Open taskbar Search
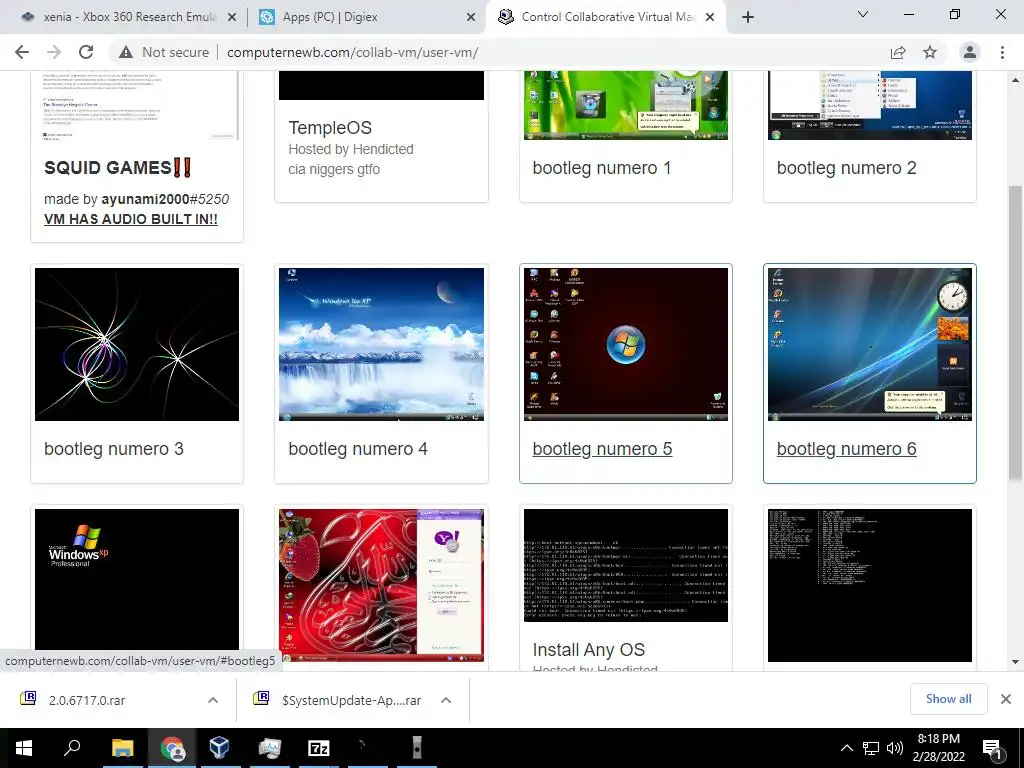This screenshot has height=768, width=1024. (72, 748)
